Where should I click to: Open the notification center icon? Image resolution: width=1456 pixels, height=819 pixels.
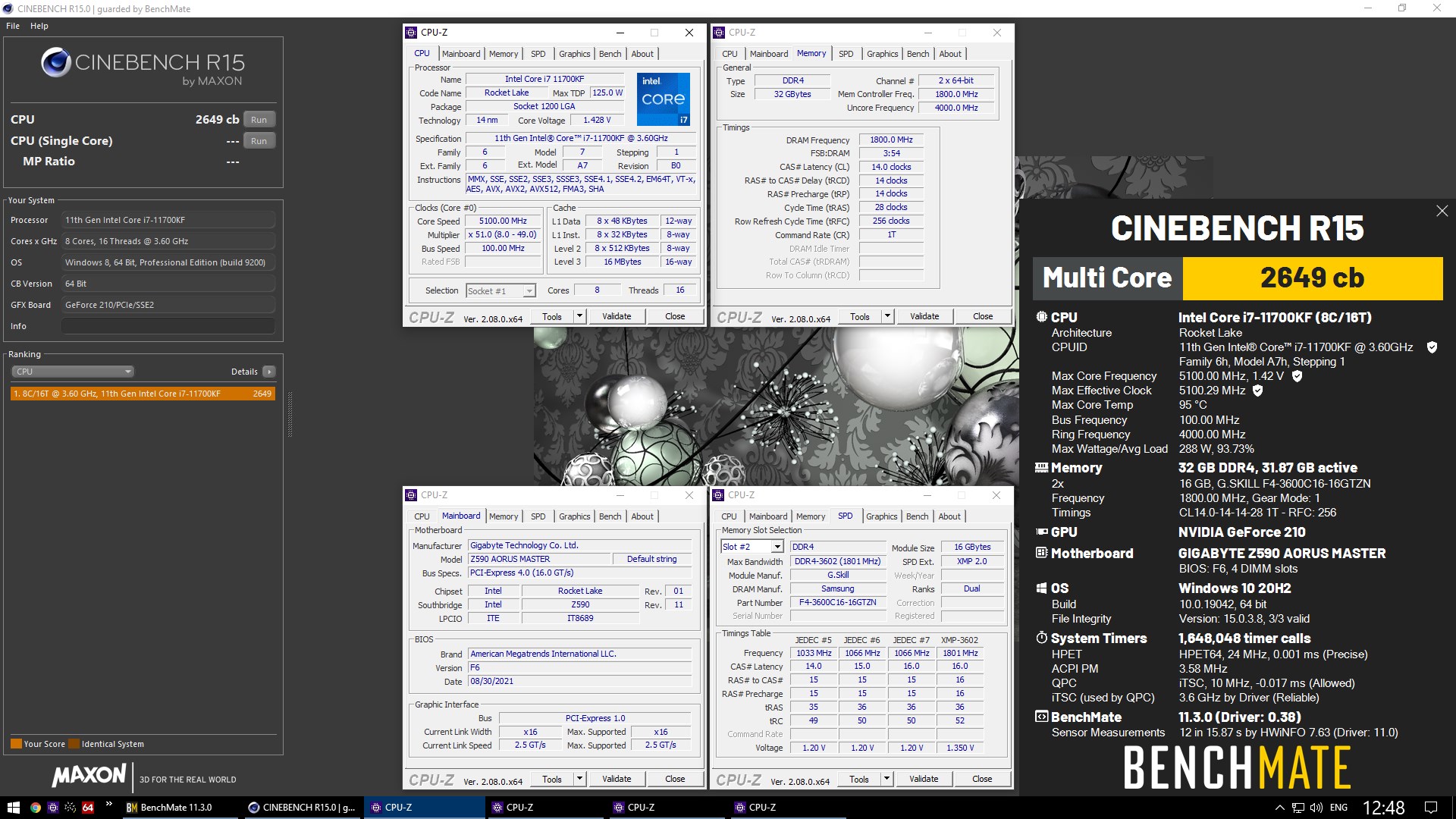tap(1431, 808)
